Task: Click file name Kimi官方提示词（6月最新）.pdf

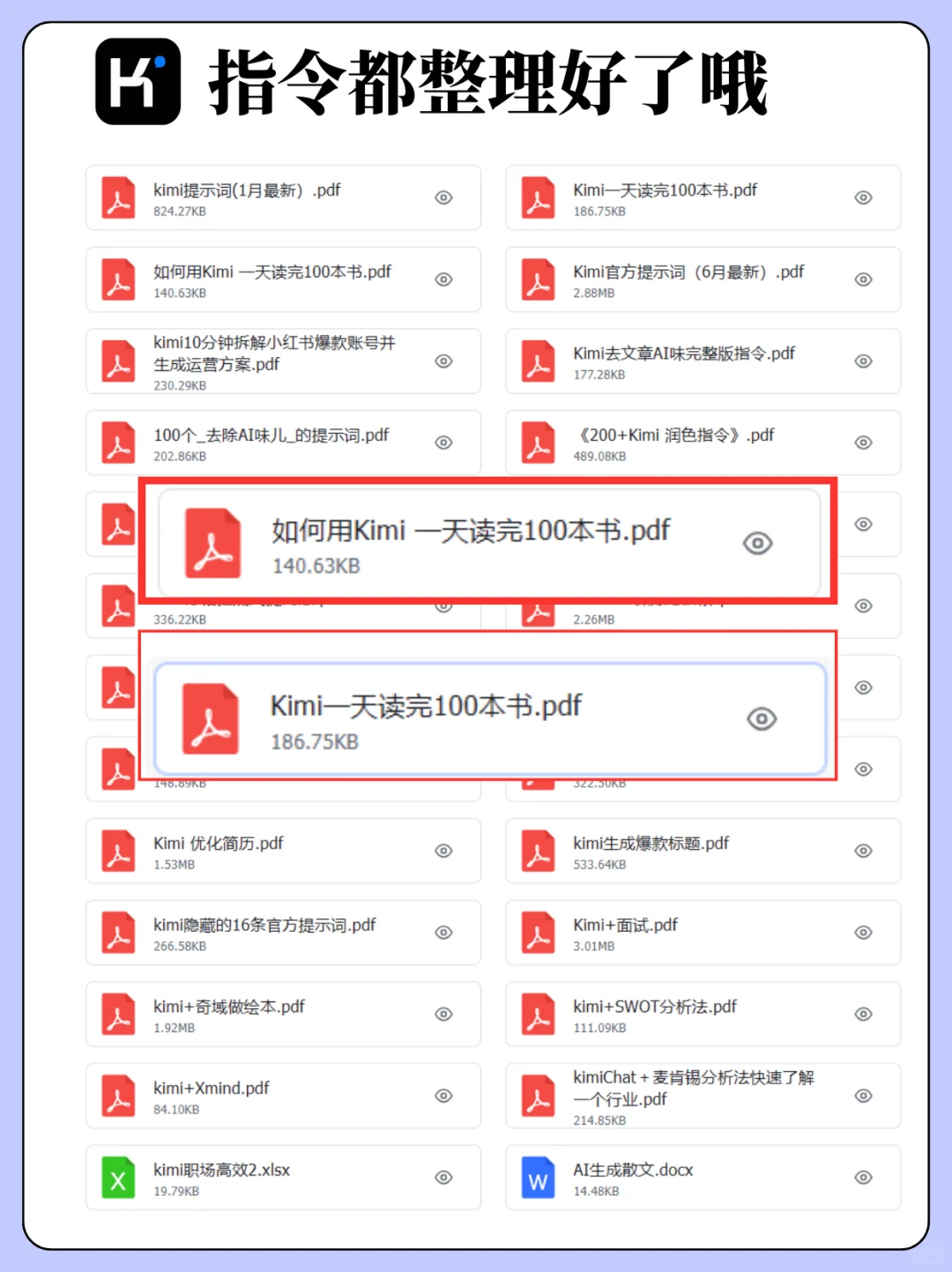Action: pyautogui.click(x=688, y=272)
